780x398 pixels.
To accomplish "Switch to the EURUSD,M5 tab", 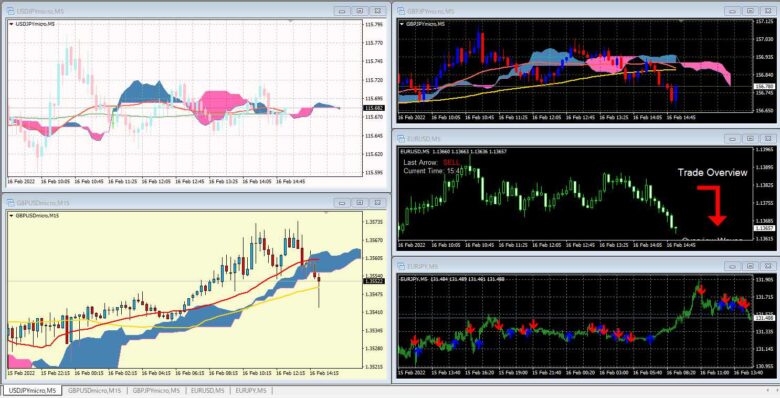I will [x=206, y=391].
